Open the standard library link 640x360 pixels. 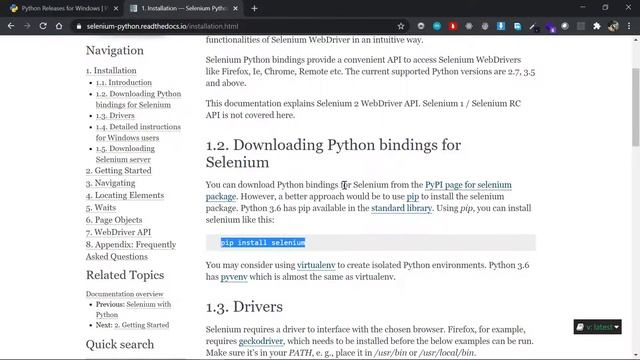point(401,208)
